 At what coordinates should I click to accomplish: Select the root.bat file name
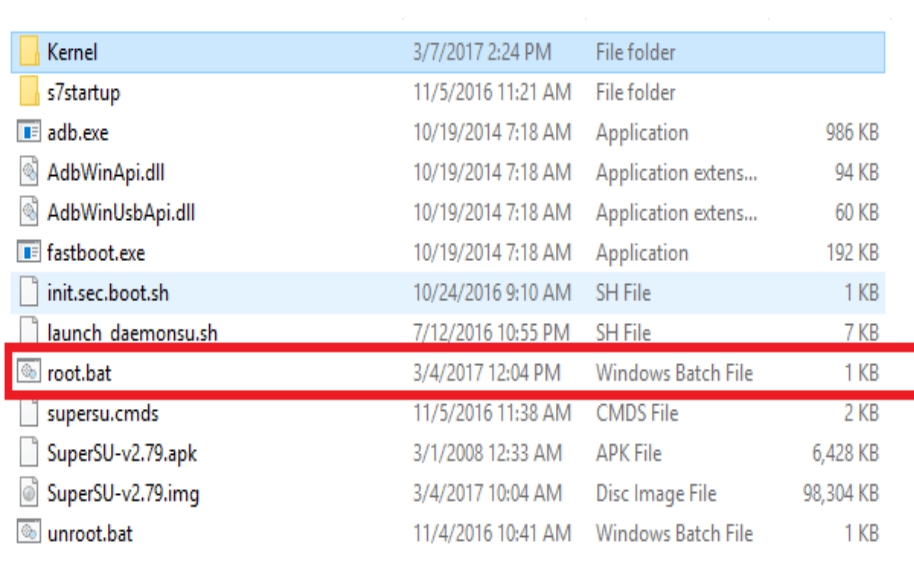80,373
